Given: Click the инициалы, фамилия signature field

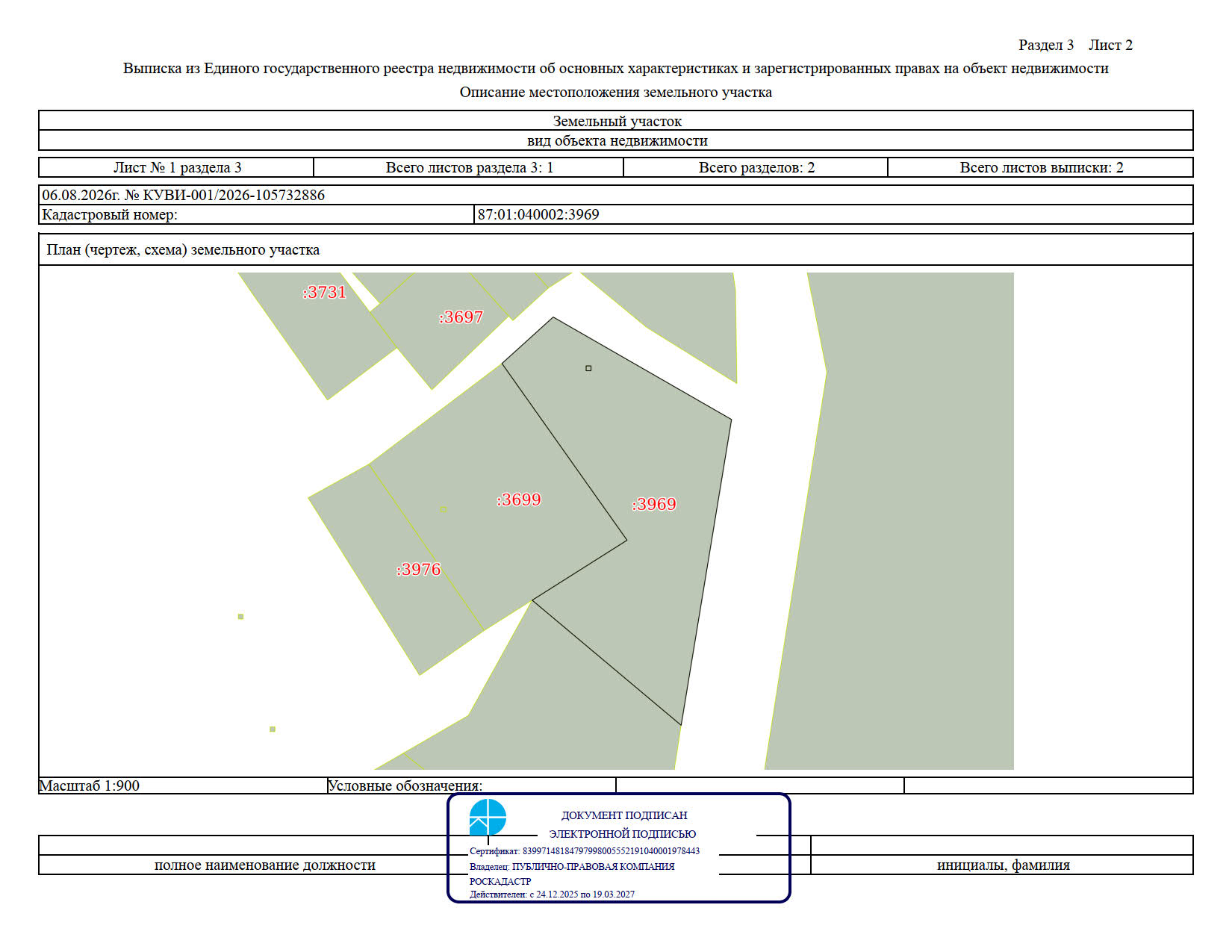Looking at the screenshot, I should [1003, 865].
